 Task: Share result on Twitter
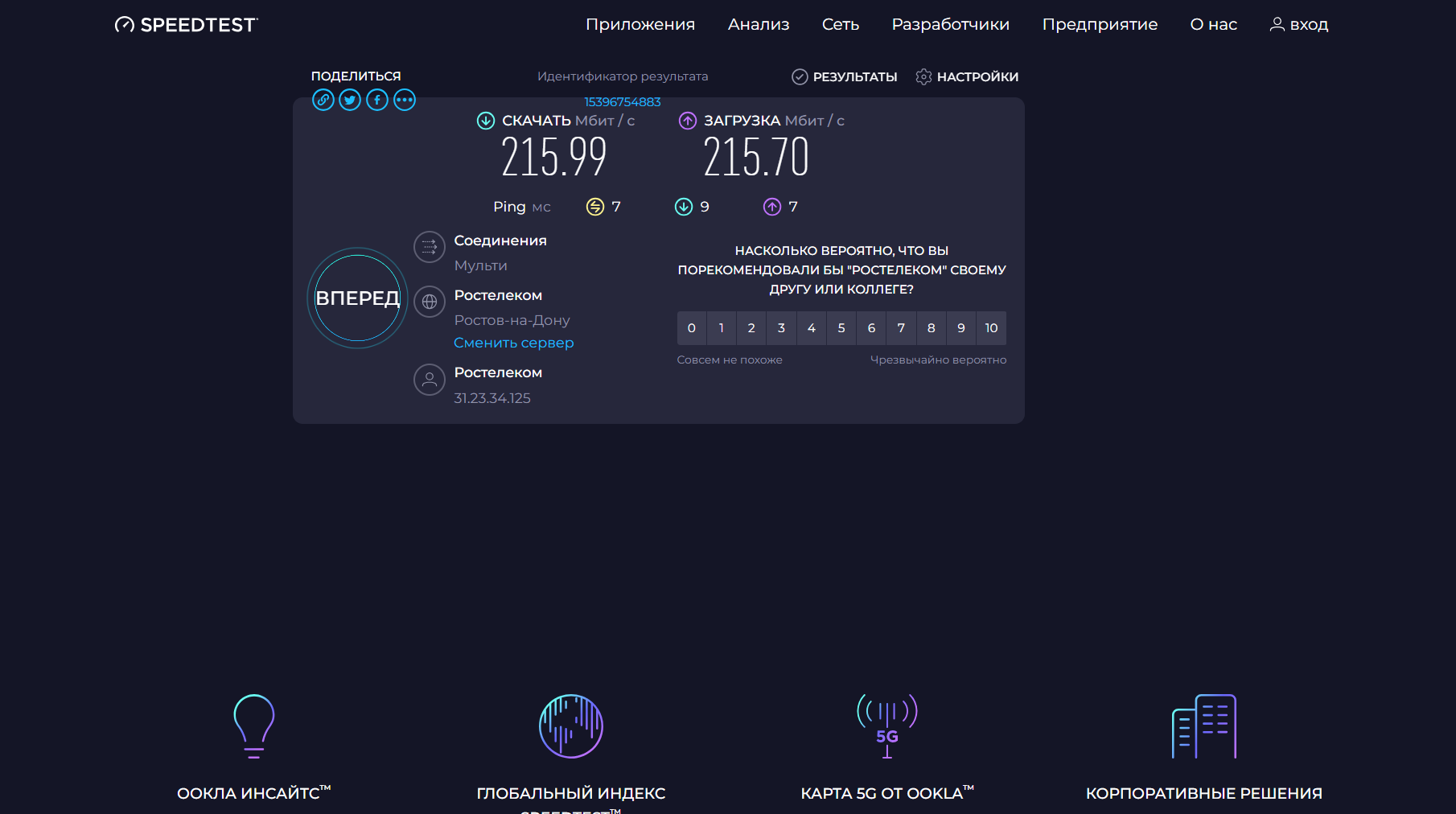(x=350, y=100)
